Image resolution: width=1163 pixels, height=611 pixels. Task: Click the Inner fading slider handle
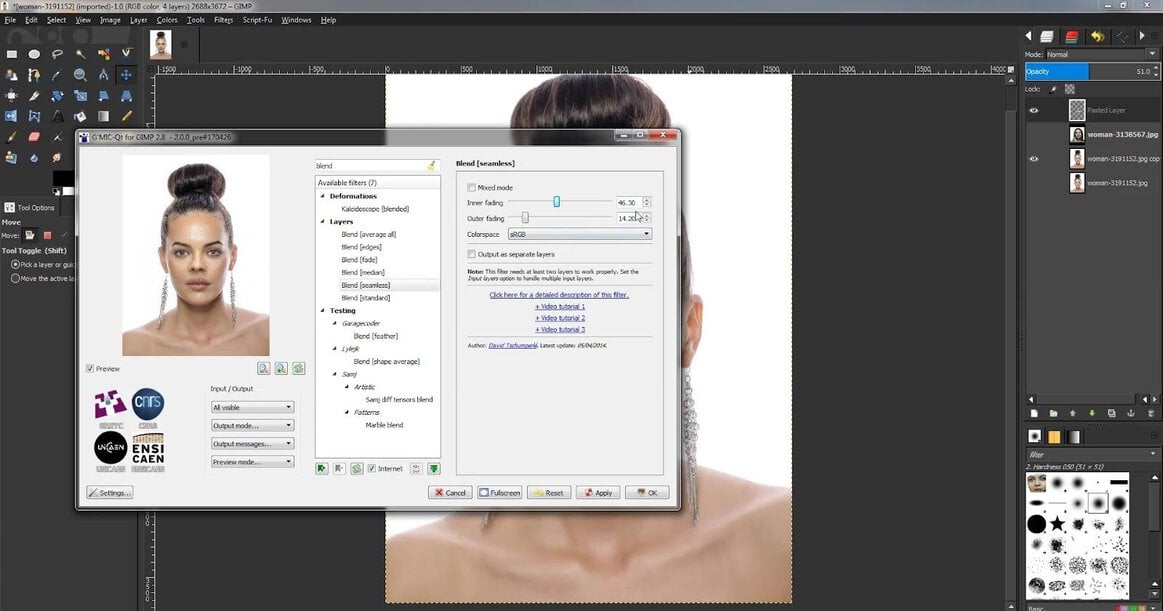[556, 202]
